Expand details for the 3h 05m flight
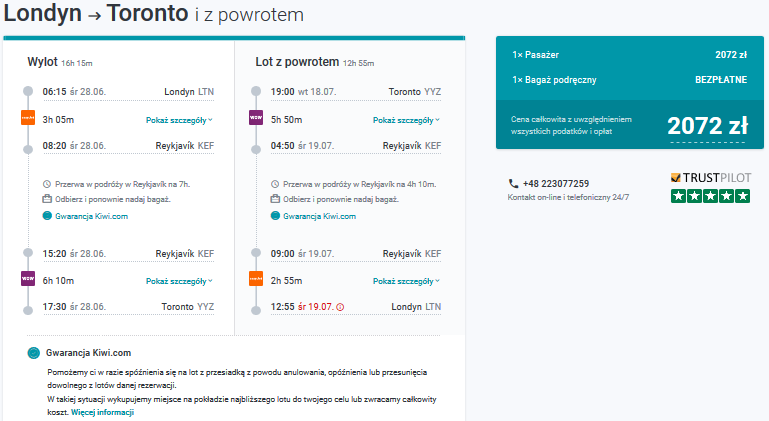 click(x=179, y=120)
